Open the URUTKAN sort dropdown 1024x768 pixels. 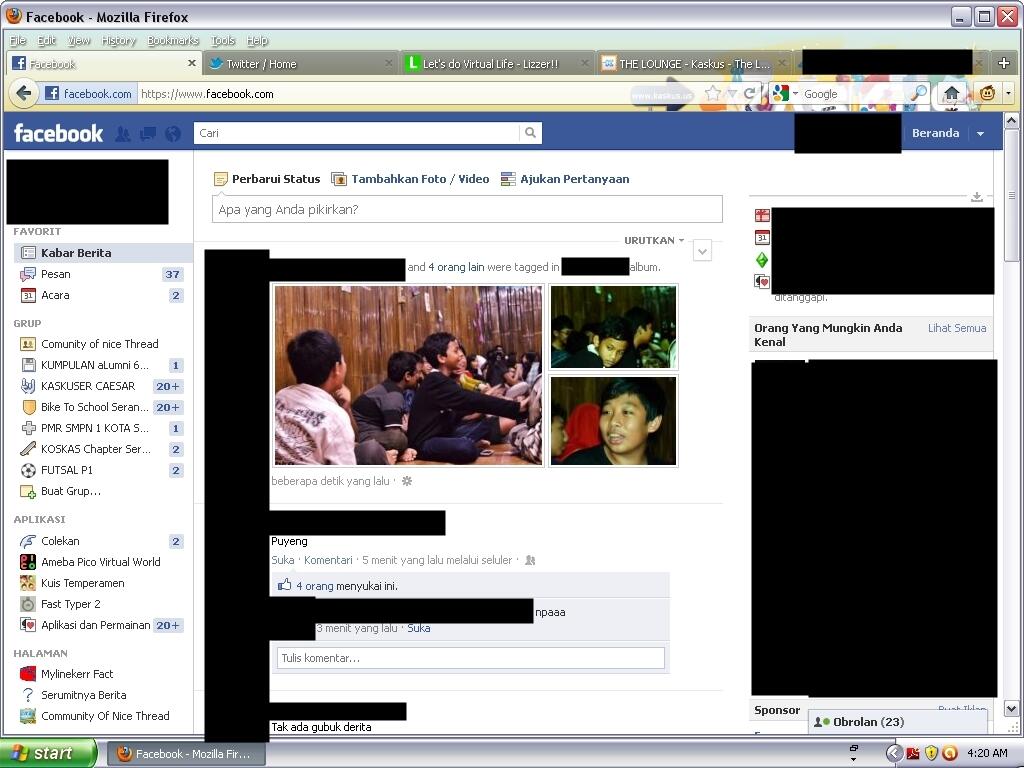click(x=654, y=240)
